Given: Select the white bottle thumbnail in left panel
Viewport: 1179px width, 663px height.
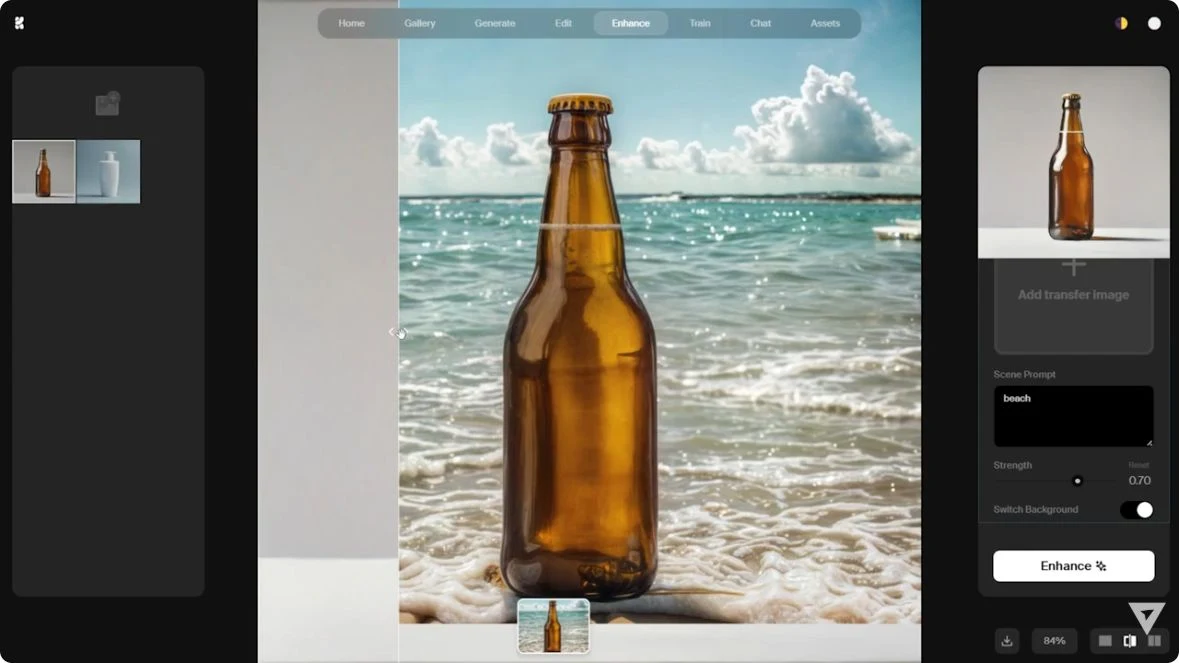Looking at the screenshot, I should click(108, 171).
